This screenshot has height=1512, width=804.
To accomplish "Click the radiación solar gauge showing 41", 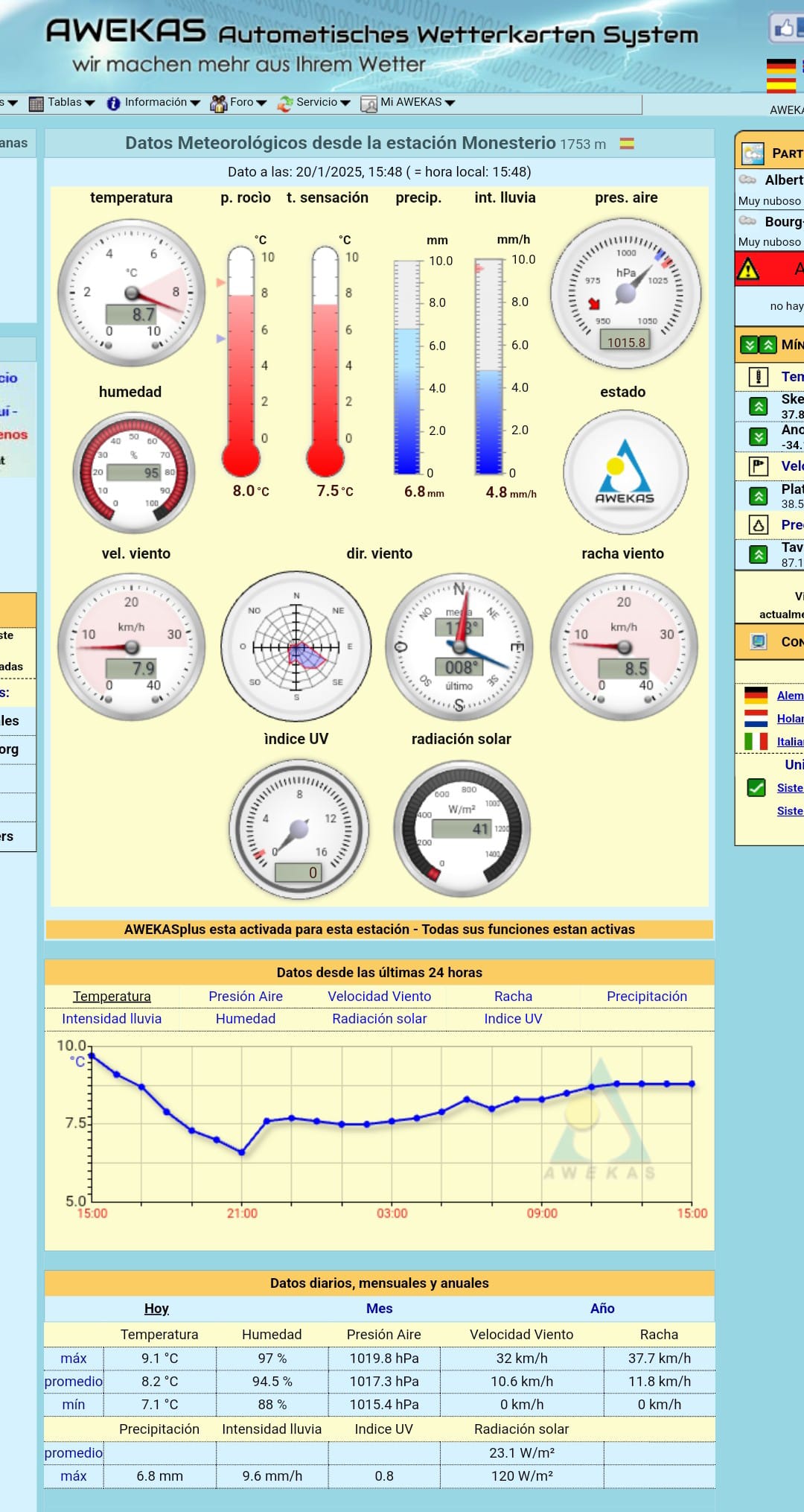I will point(462,829).
